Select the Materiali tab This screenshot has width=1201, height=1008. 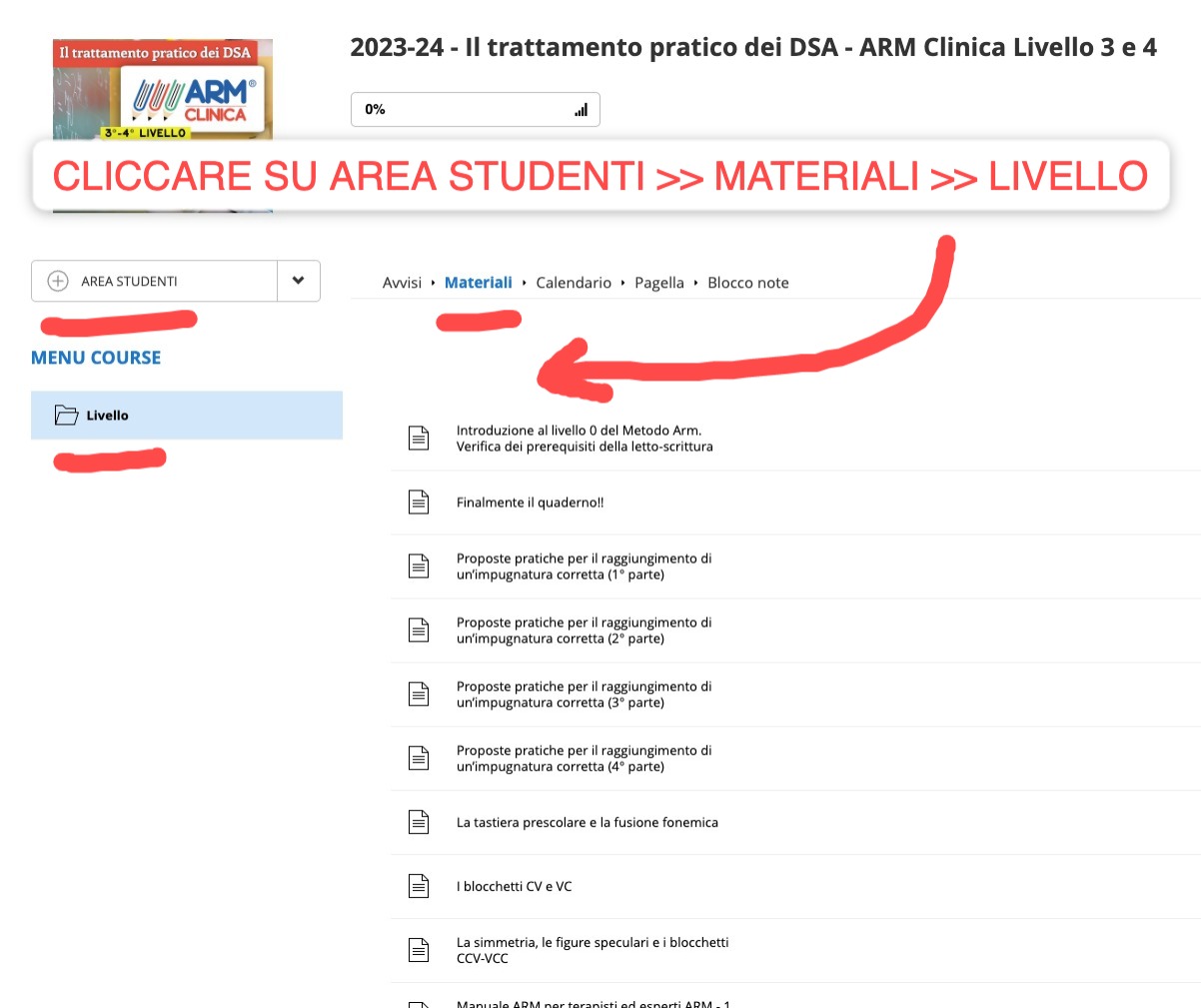coord(479,283)
